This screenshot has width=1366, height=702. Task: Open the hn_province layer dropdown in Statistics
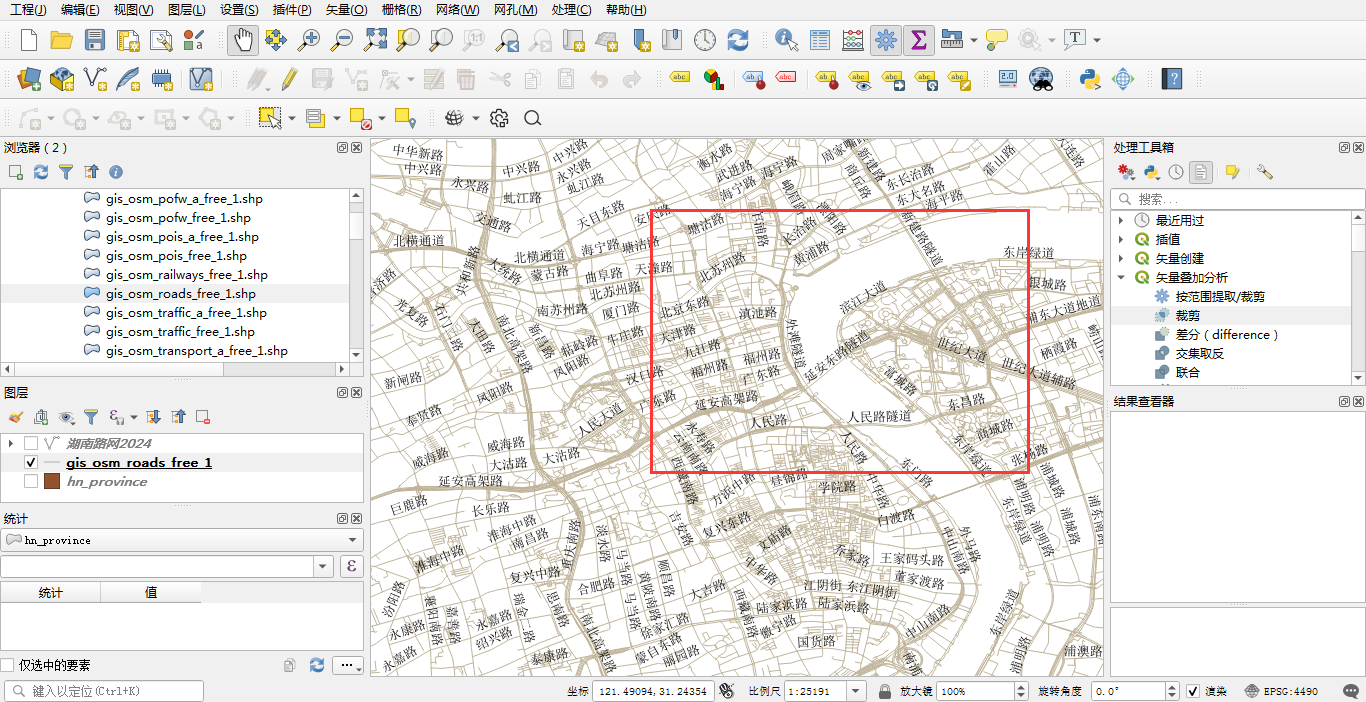click(182, 540)
